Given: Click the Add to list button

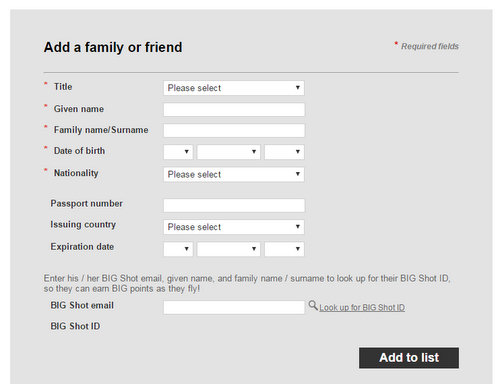Looking at the screenshot, I should [409, 358].
